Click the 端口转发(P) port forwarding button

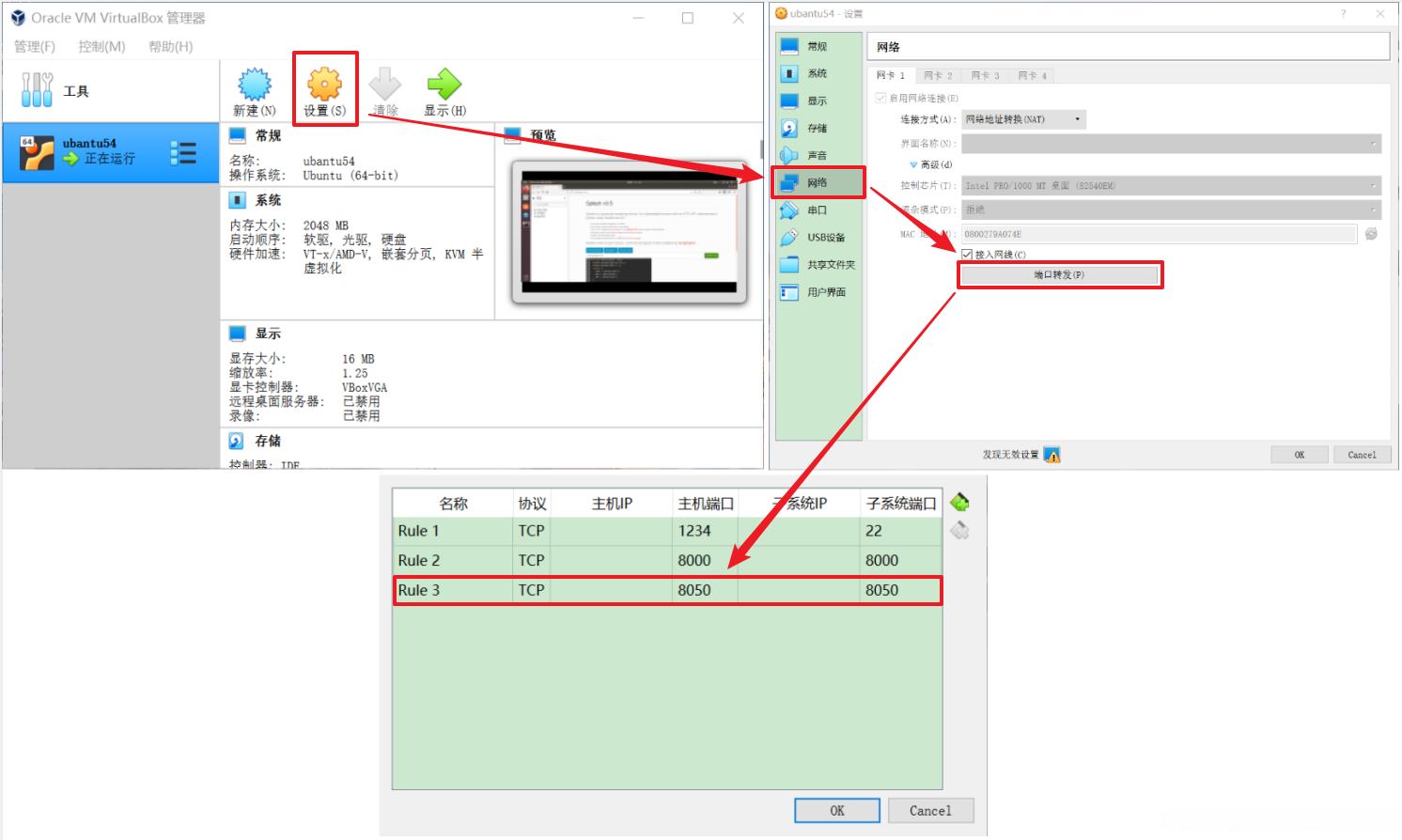(1059, 275)
